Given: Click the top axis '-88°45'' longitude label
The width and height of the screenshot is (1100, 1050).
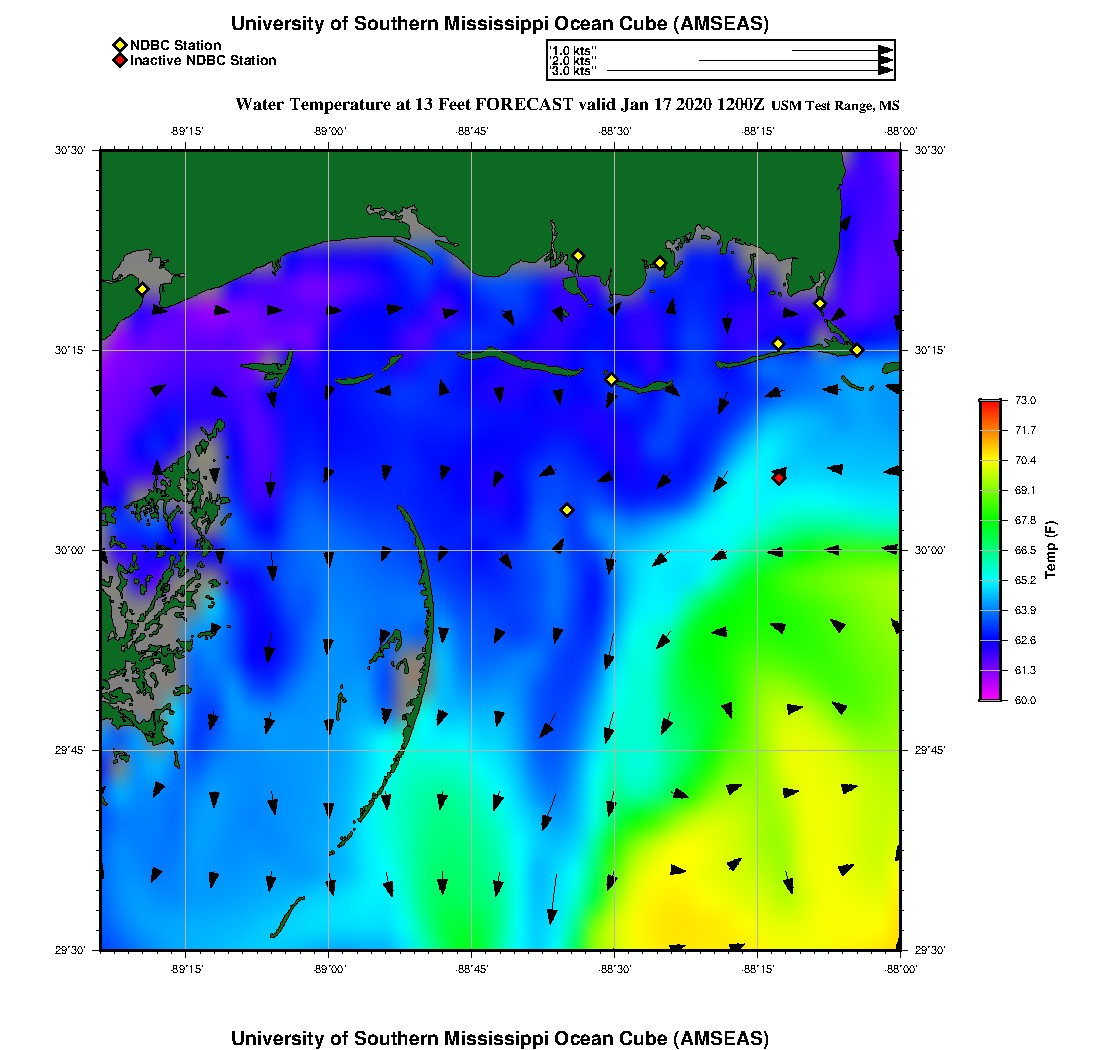Looking at the screenshot, I should point(472,131).
